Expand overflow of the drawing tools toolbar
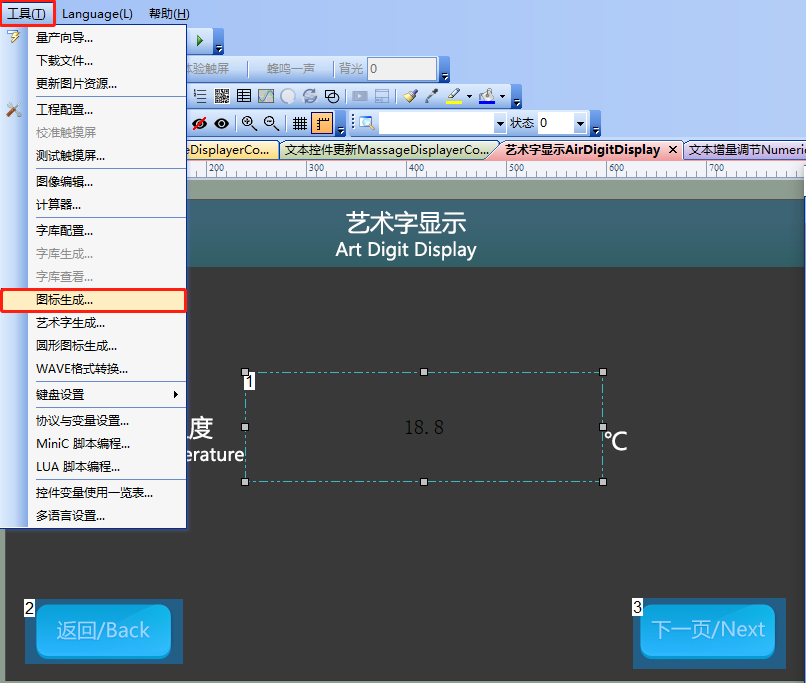This screenshot has height=683, width=806. (517, 97)
